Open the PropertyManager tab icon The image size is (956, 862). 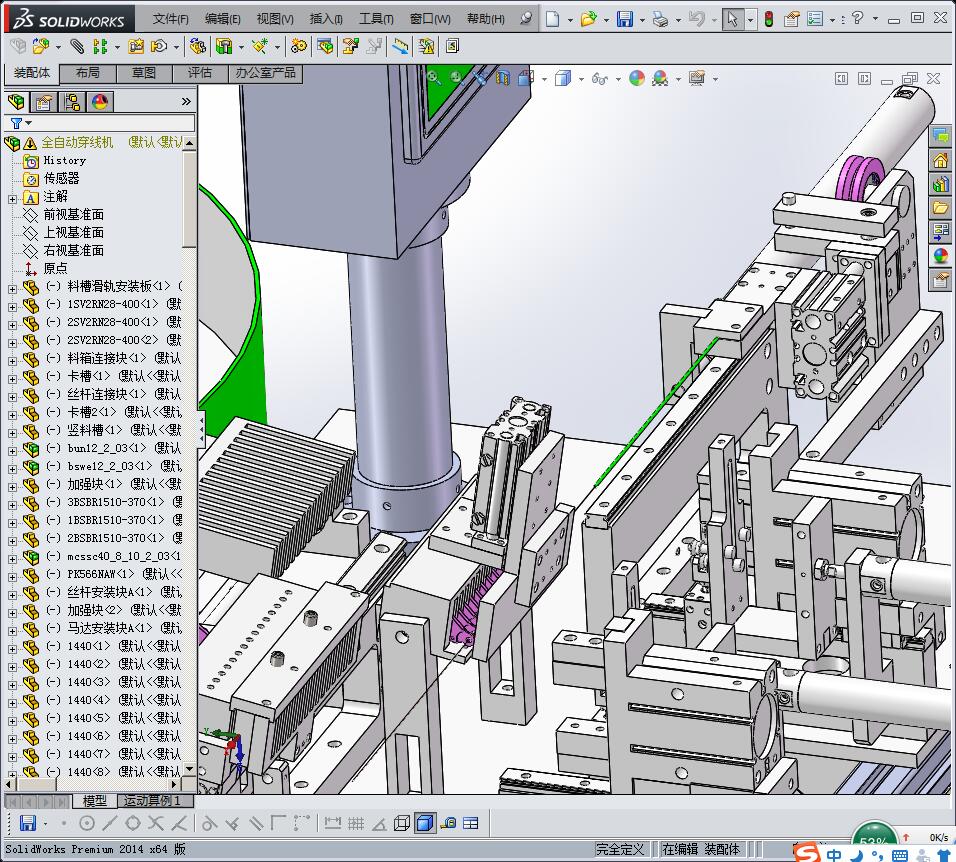coord(44,102)
